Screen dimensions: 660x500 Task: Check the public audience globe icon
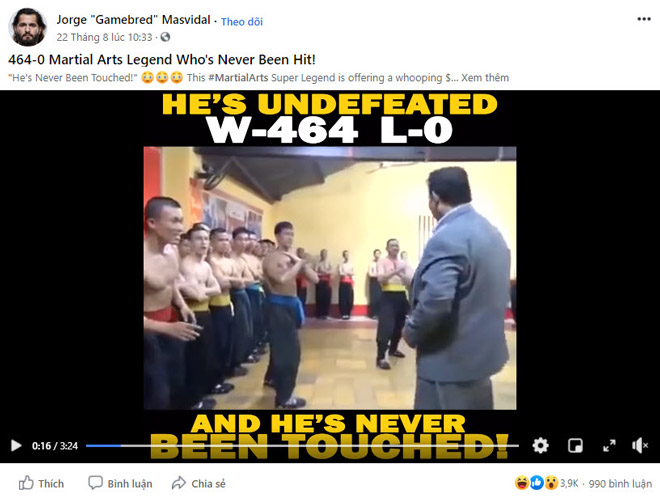point(165,37)
